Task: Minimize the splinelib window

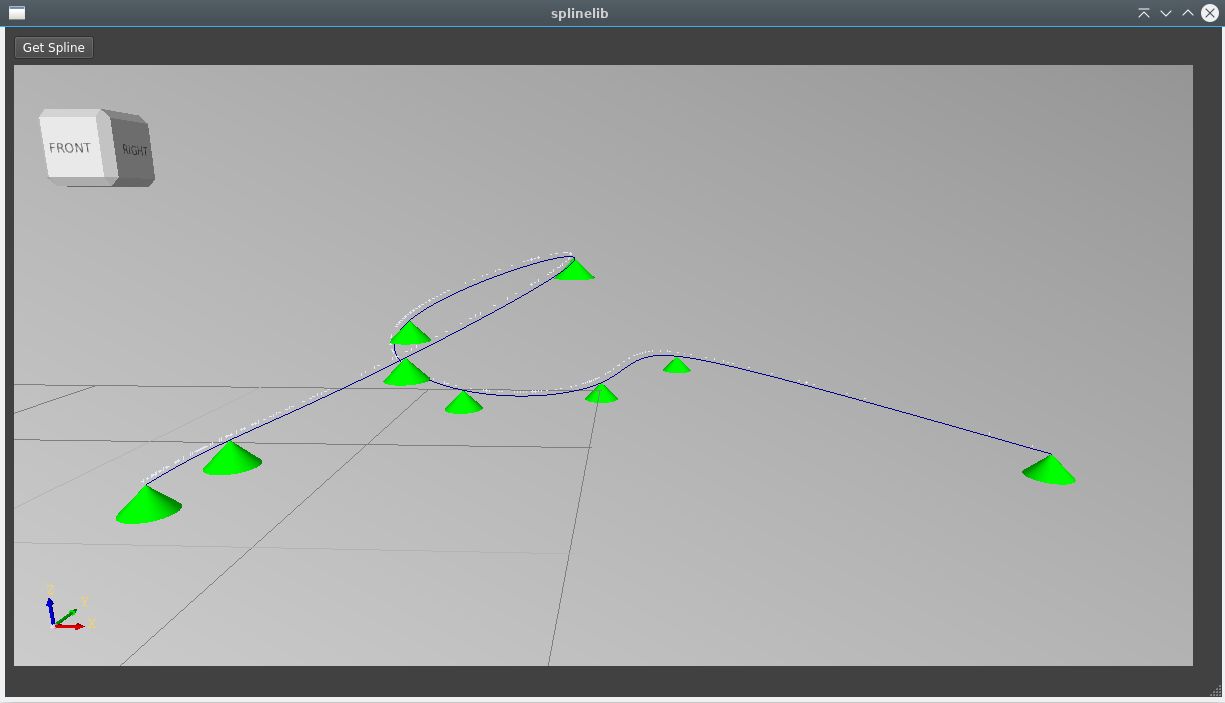Action: coord(1166,13)
